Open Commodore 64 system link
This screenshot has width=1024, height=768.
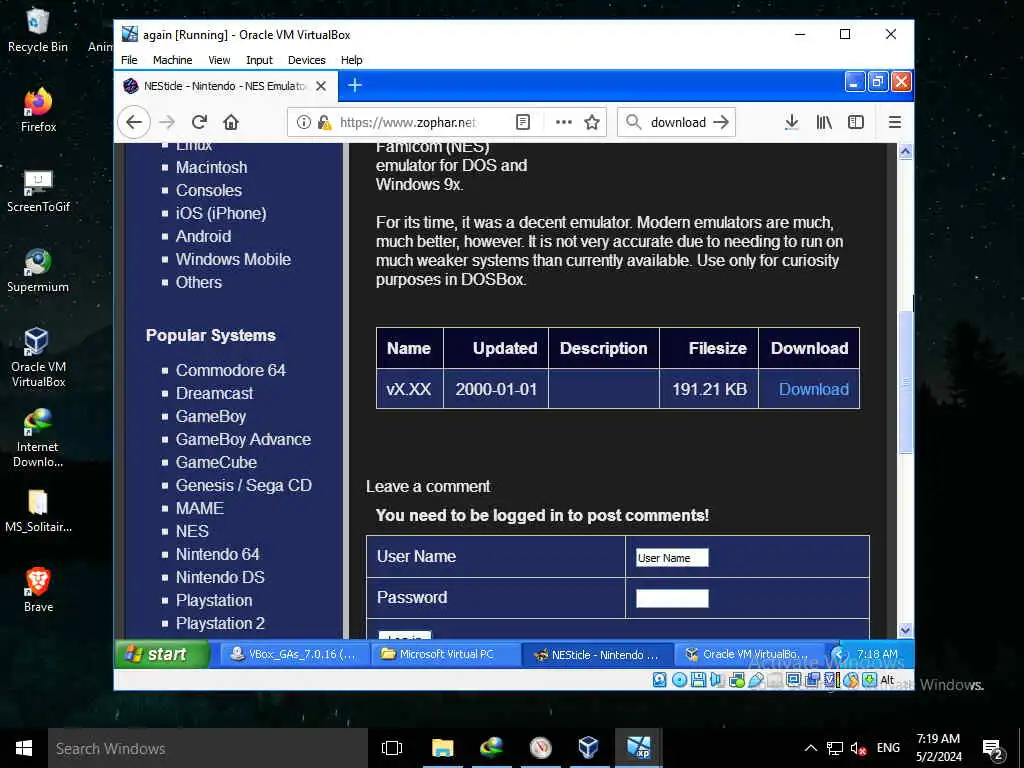(x=231, y=370)
